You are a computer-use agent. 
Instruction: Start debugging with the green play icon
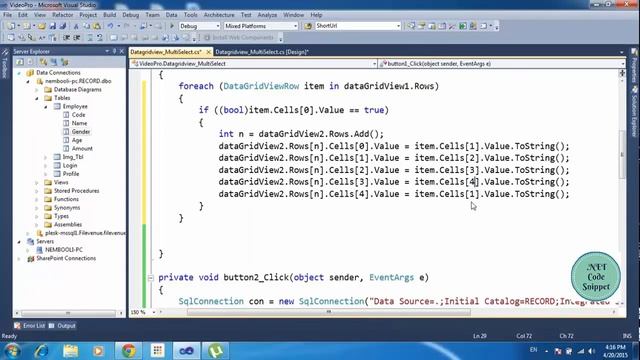point(172,26)
